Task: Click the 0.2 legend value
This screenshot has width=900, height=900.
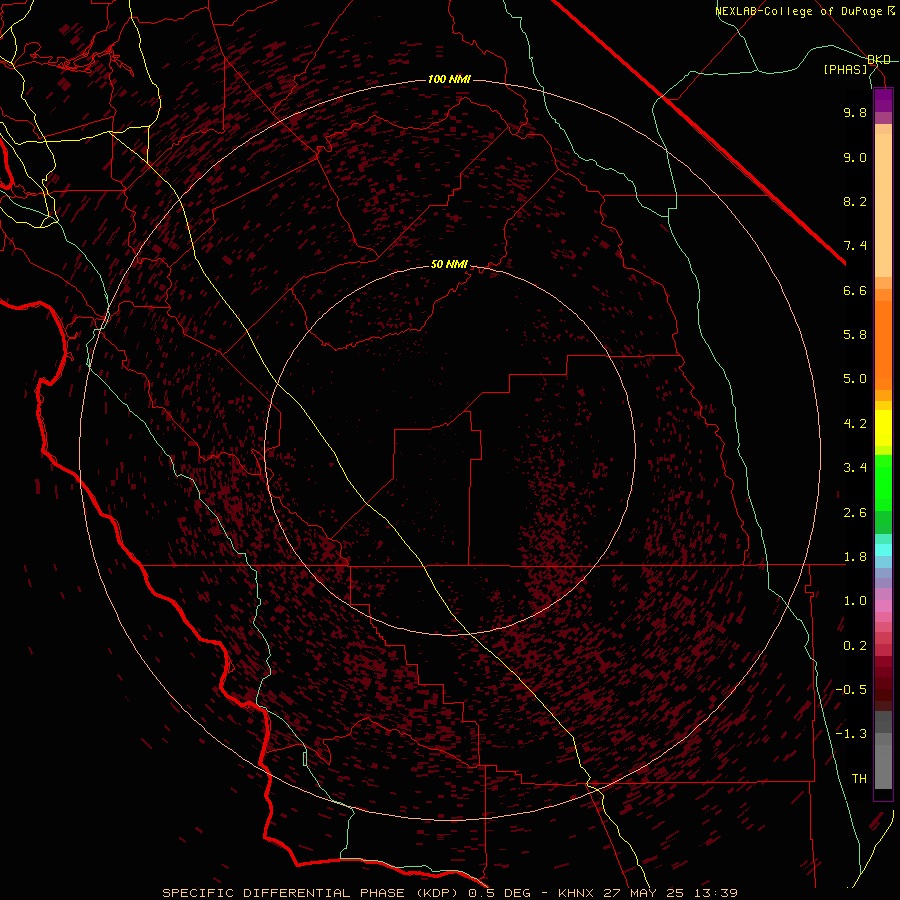Action: tap(855, 646)
